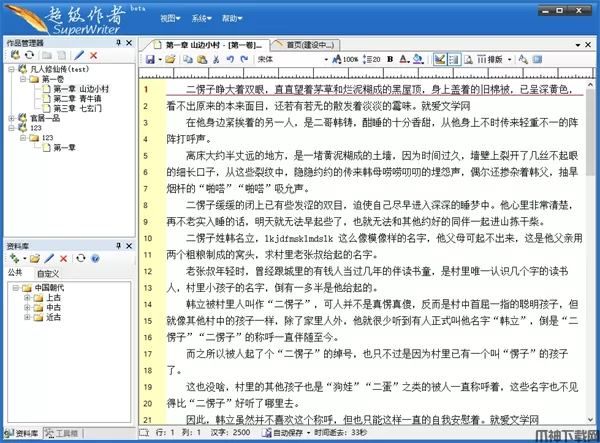This screenshot has height=443, width=600.
Task: Expand the 中古 folder node
Action: click(x=27, y=307)
